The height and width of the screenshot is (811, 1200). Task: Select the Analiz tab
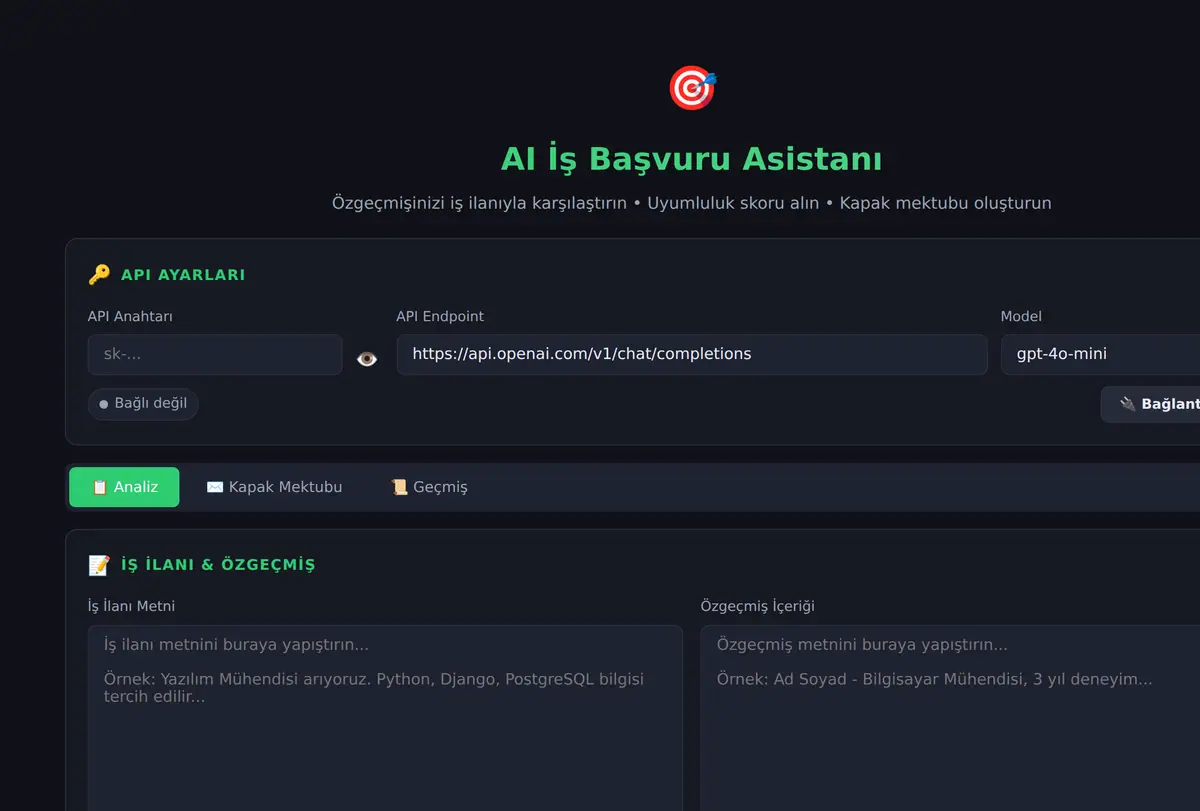click(124, 487)
